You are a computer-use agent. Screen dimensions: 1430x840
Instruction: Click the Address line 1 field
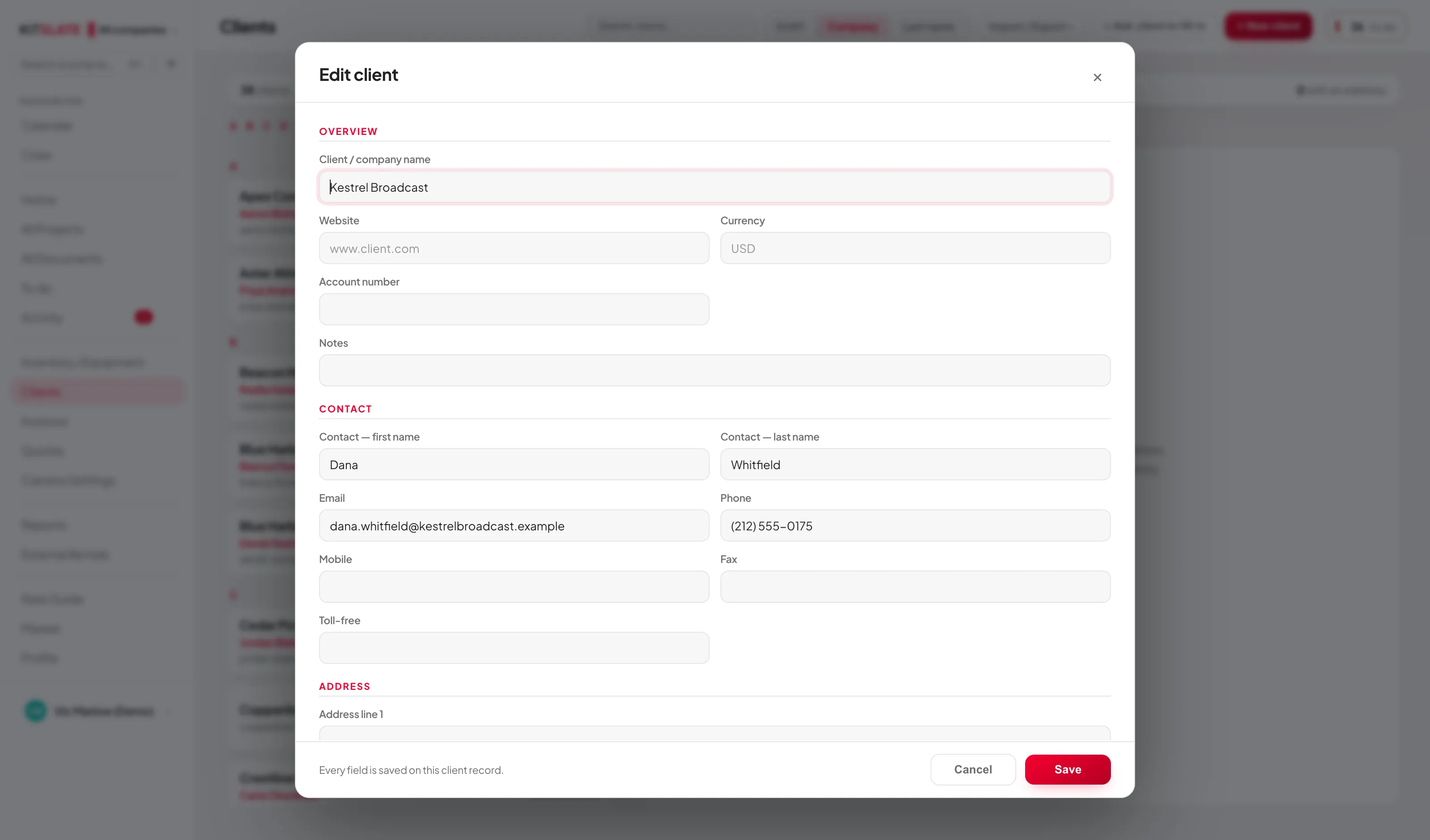coord(715,733)
